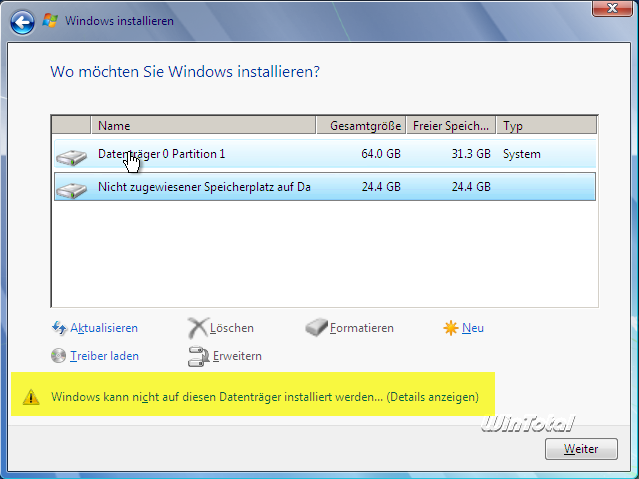Click the blank leftmost column header
Viewport: 639px width, 479px height.
click(71, 126)
